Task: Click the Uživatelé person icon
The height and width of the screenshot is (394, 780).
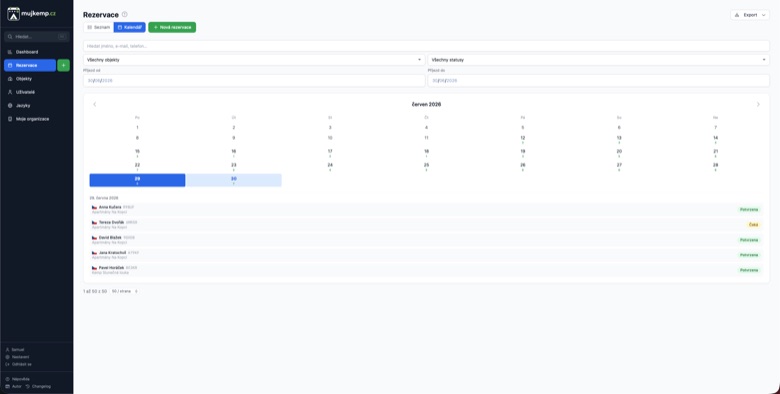Action: (10, 92)
